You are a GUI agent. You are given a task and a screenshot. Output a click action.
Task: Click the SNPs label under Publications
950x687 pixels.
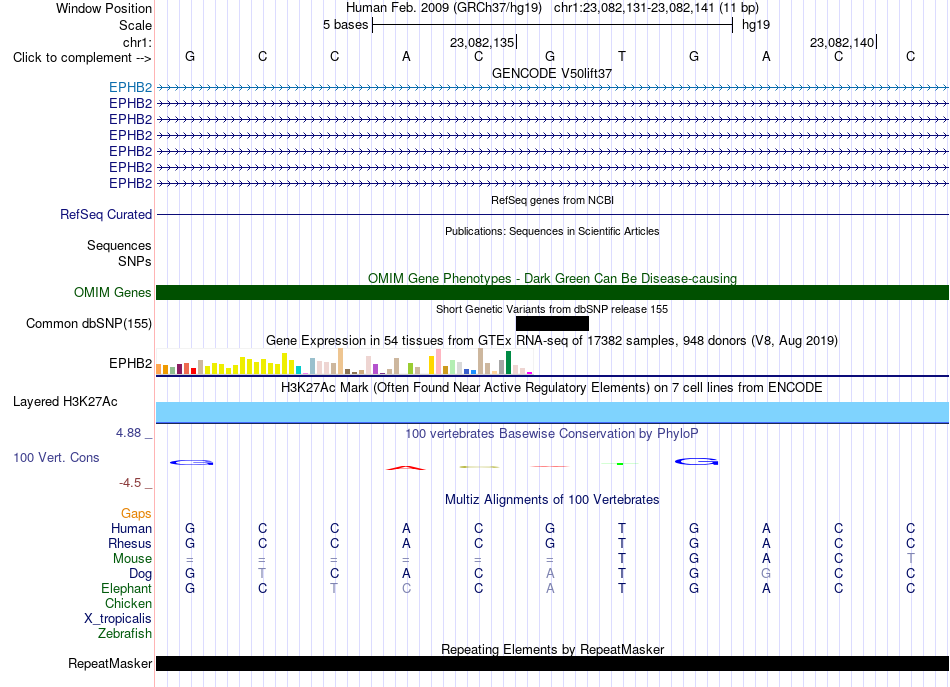click(x=135, y=261)
